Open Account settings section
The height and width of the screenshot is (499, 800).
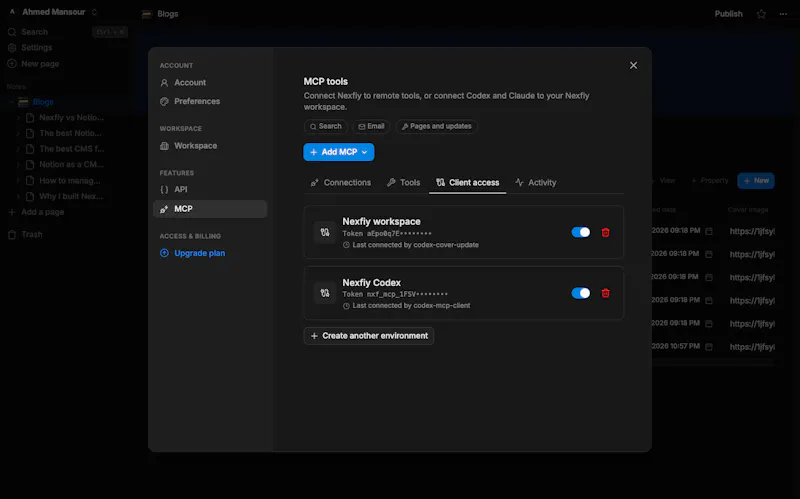[210, 83]
